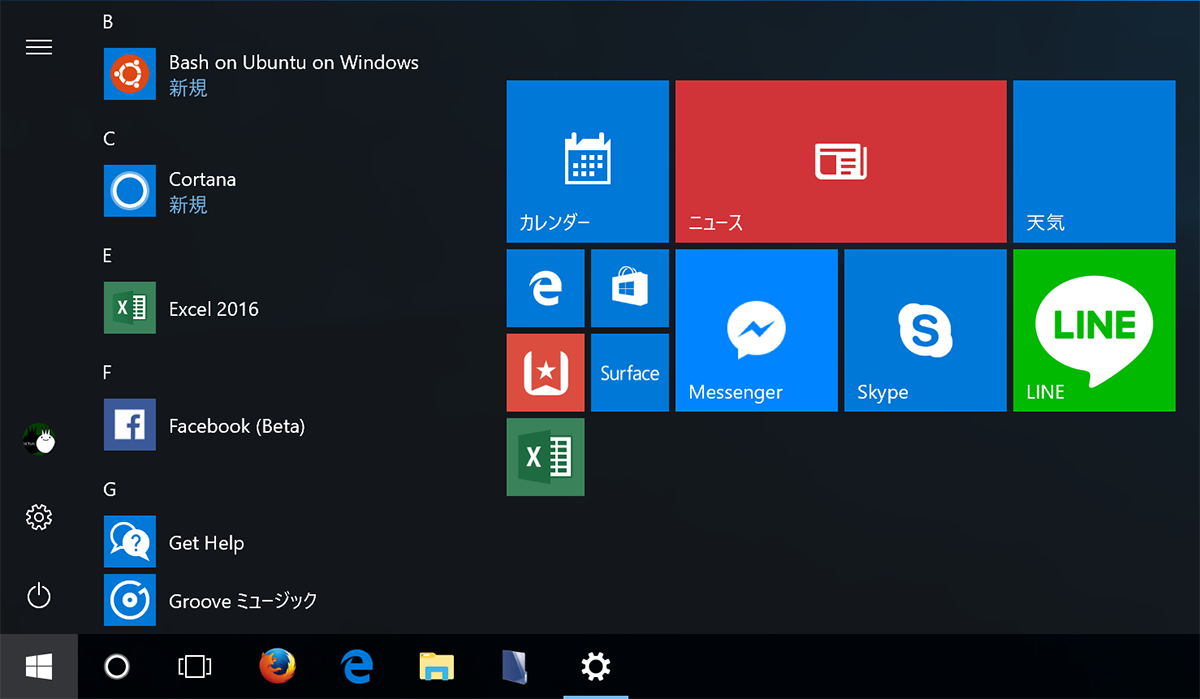Open the Get Help app
This screenshot has width=1200, height=699.
(x=174, y=542)
